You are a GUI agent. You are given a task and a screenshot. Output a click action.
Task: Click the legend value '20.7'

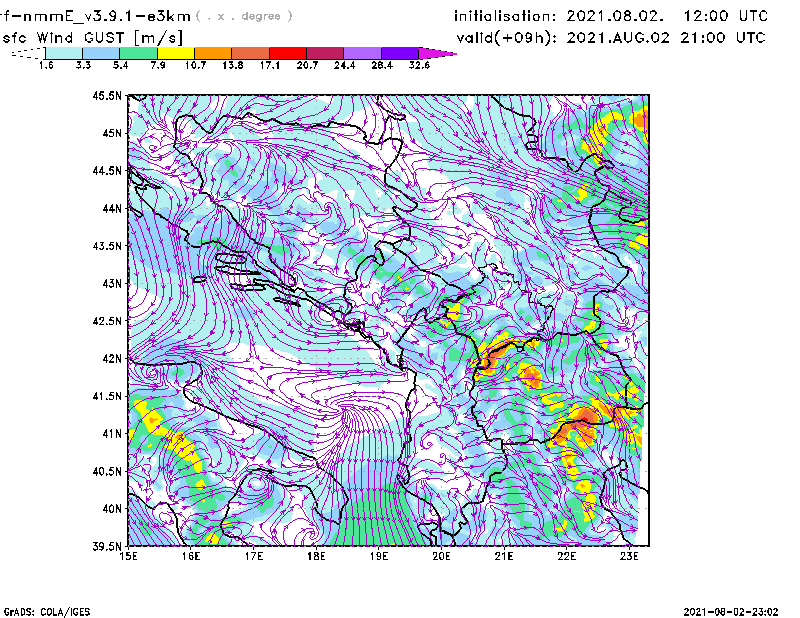tap(307, 65)
